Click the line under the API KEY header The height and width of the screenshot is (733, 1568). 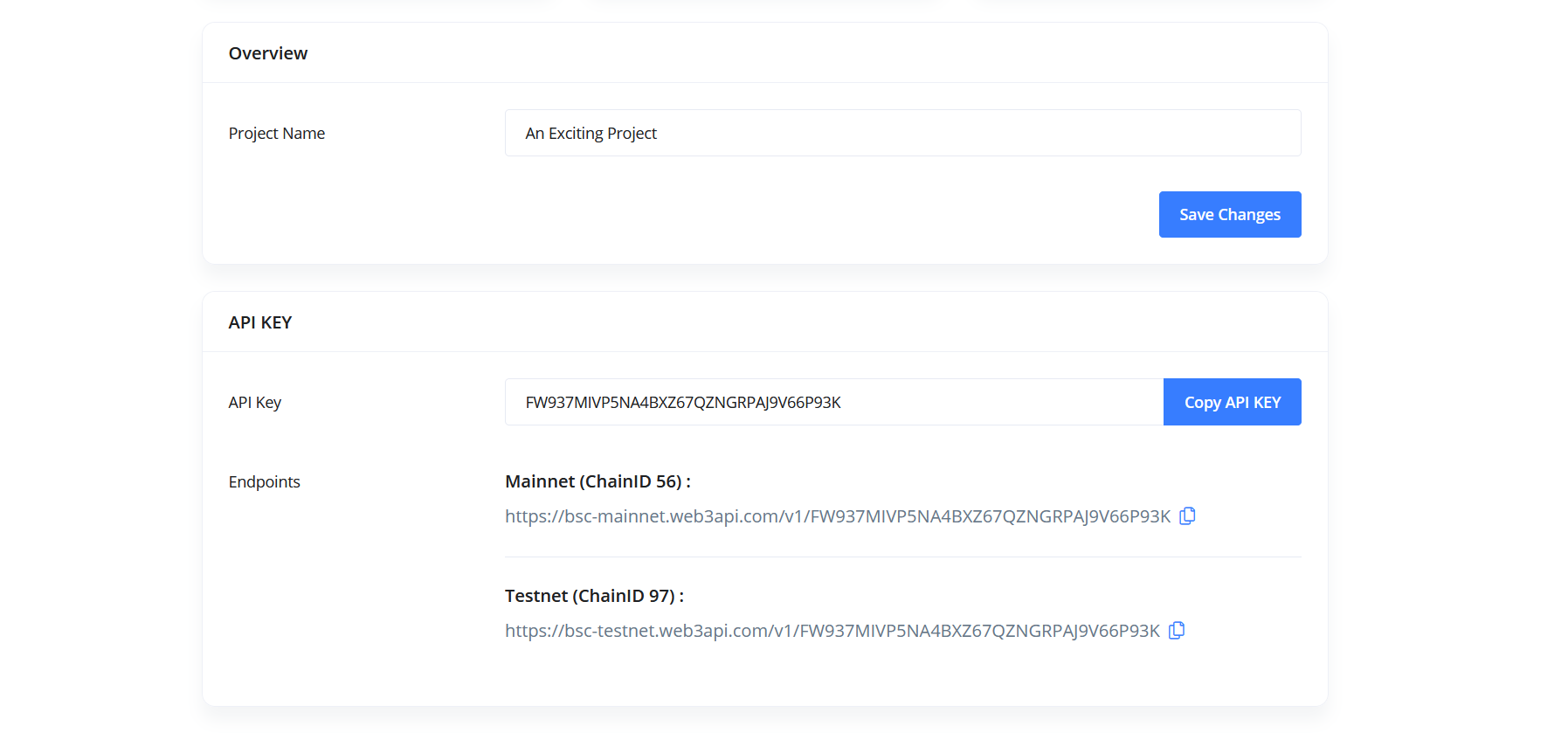click(x=764, y=352)
